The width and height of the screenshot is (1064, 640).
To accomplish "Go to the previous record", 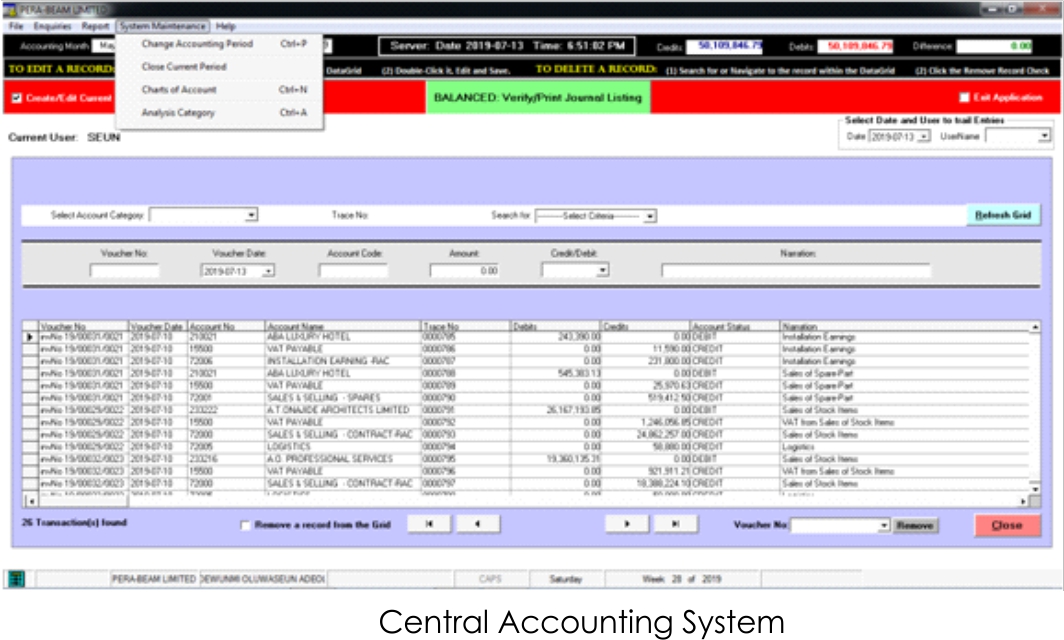I will coord(478,525).
